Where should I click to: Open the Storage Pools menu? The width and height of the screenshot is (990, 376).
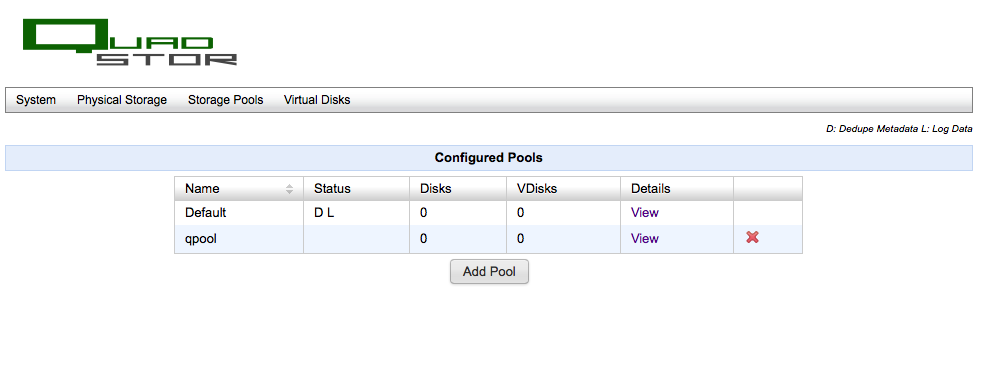click(x=225, y=100)
